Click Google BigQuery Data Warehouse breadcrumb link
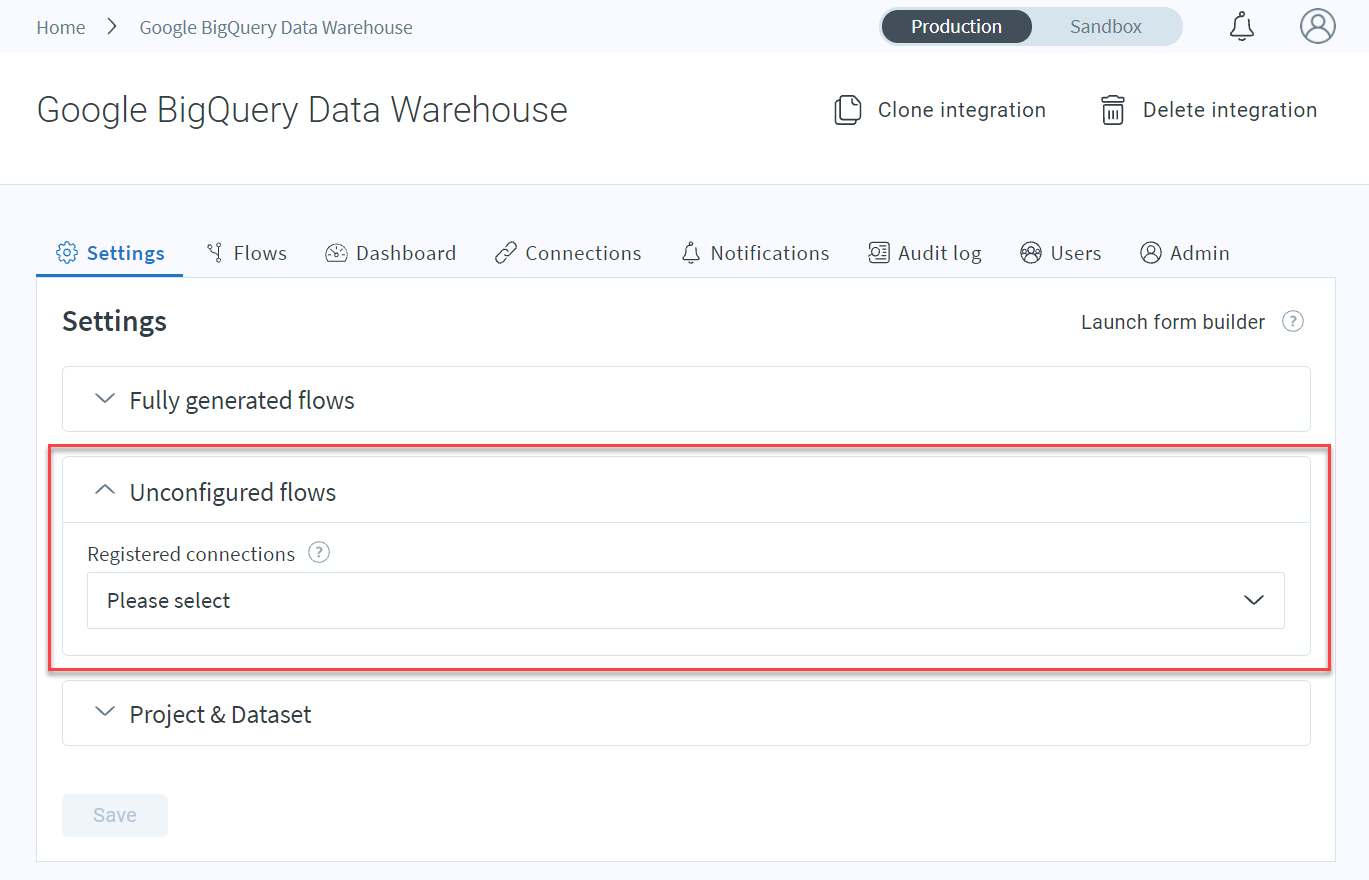The height and width of the screenshot is (880, 1369). click(276, 27)
